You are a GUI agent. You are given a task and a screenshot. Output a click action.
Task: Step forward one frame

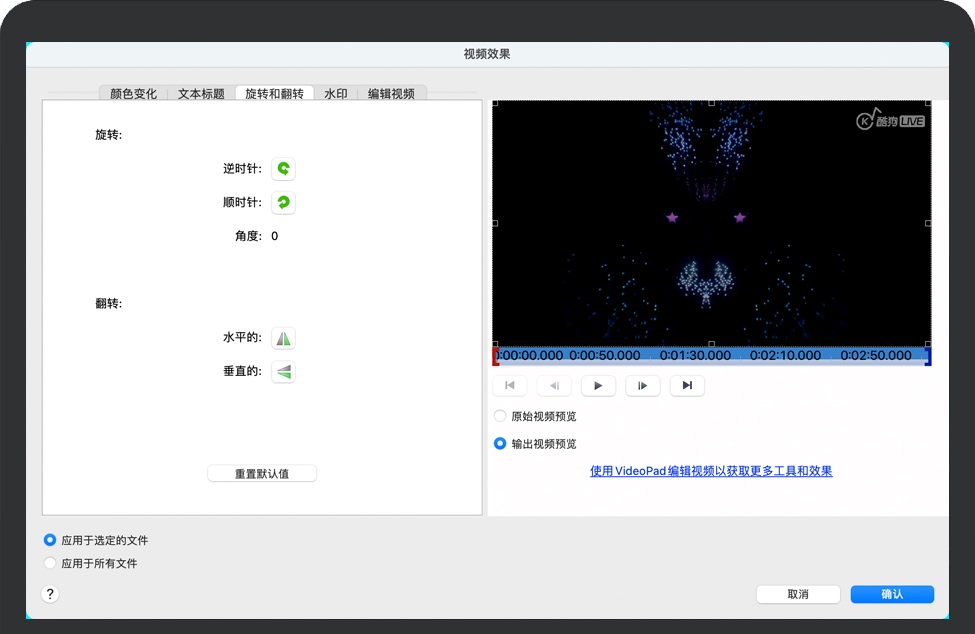pyautogui.click(x=643, y=386)
